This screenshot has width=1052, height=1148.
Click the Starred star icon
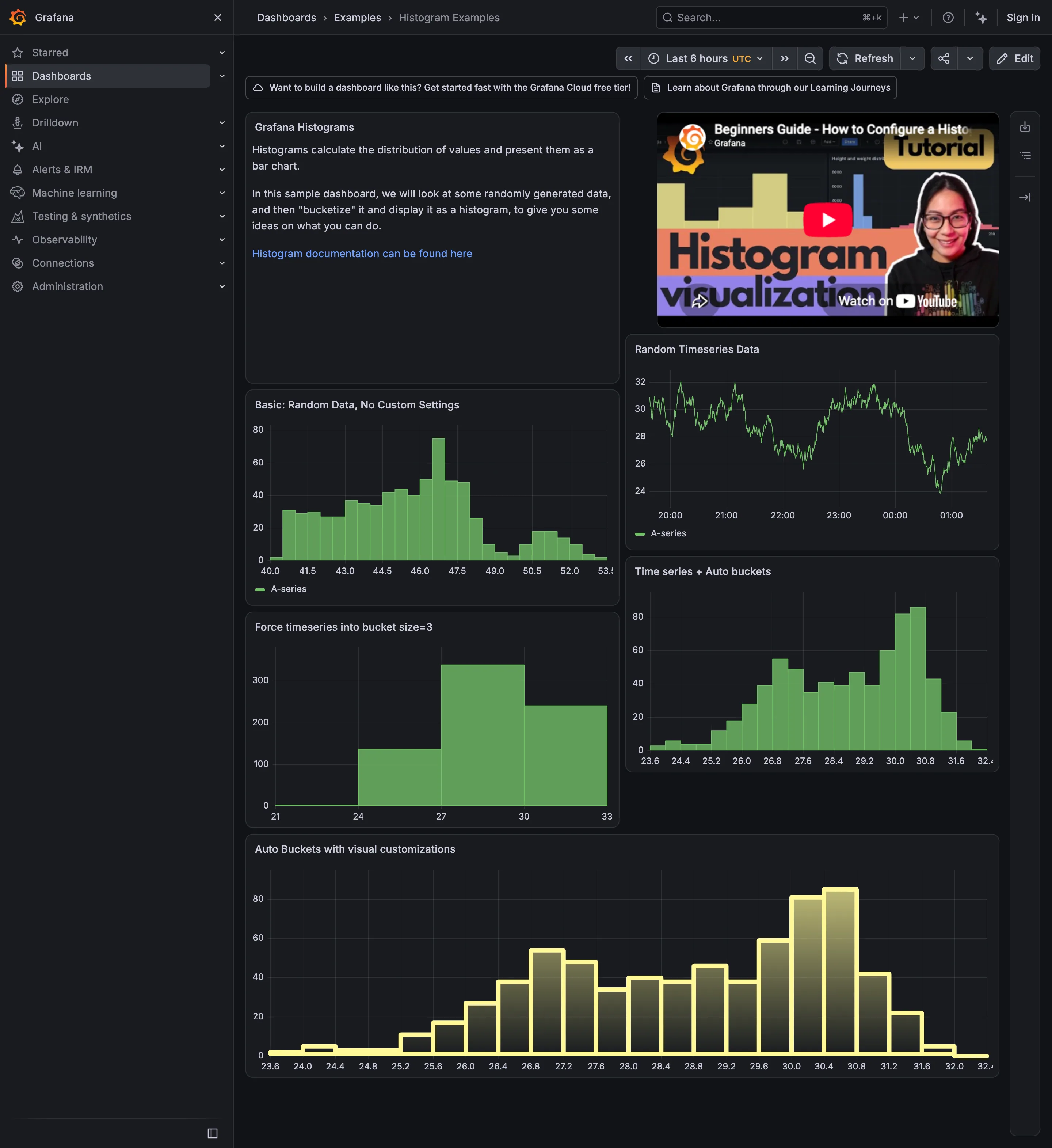(18, 52)
